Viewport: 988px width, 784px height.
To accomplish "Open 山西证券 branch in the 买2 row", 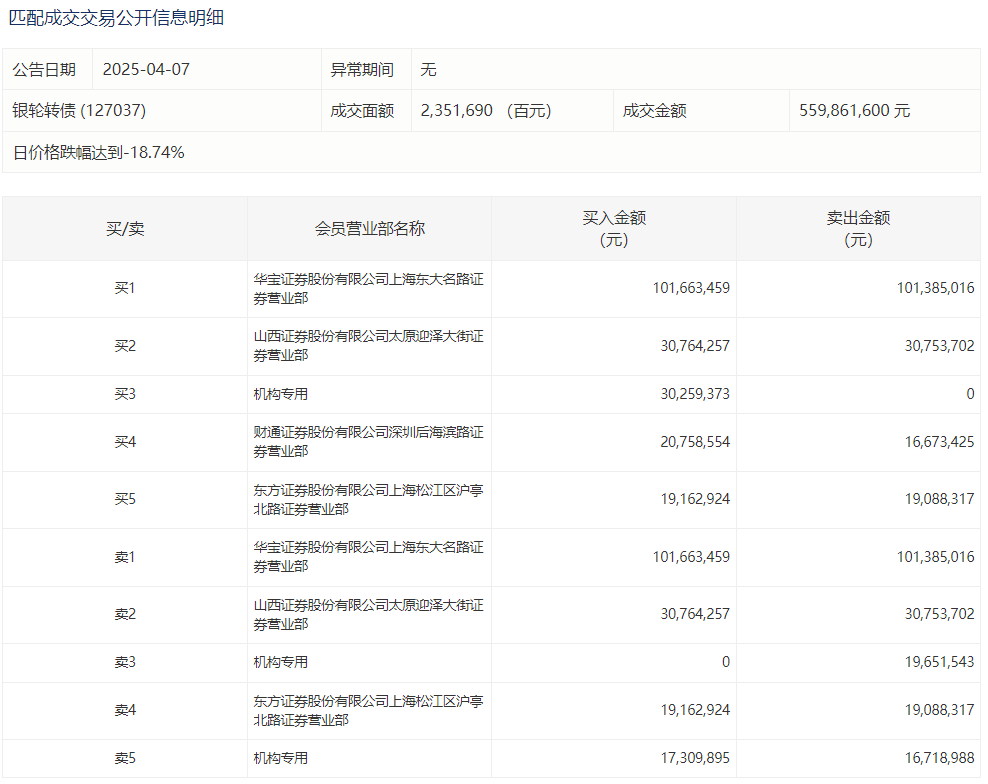I will 368,346.
